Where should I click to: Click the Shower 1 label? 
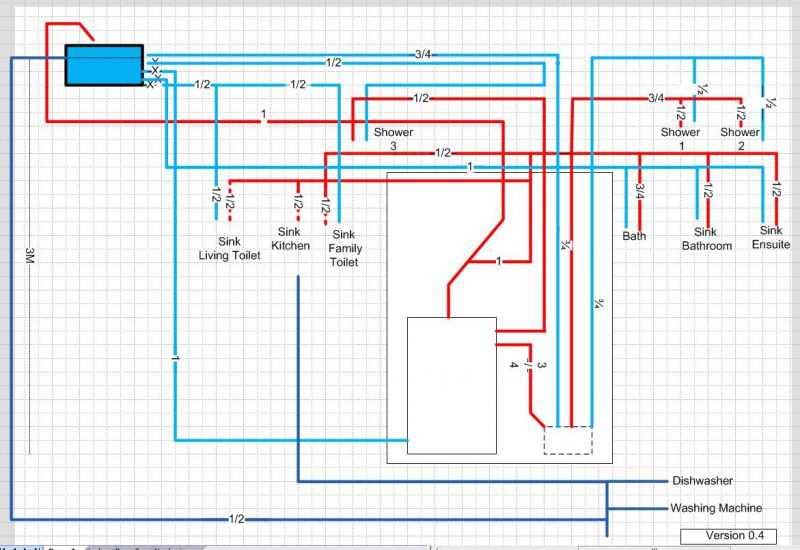[681, 139]
